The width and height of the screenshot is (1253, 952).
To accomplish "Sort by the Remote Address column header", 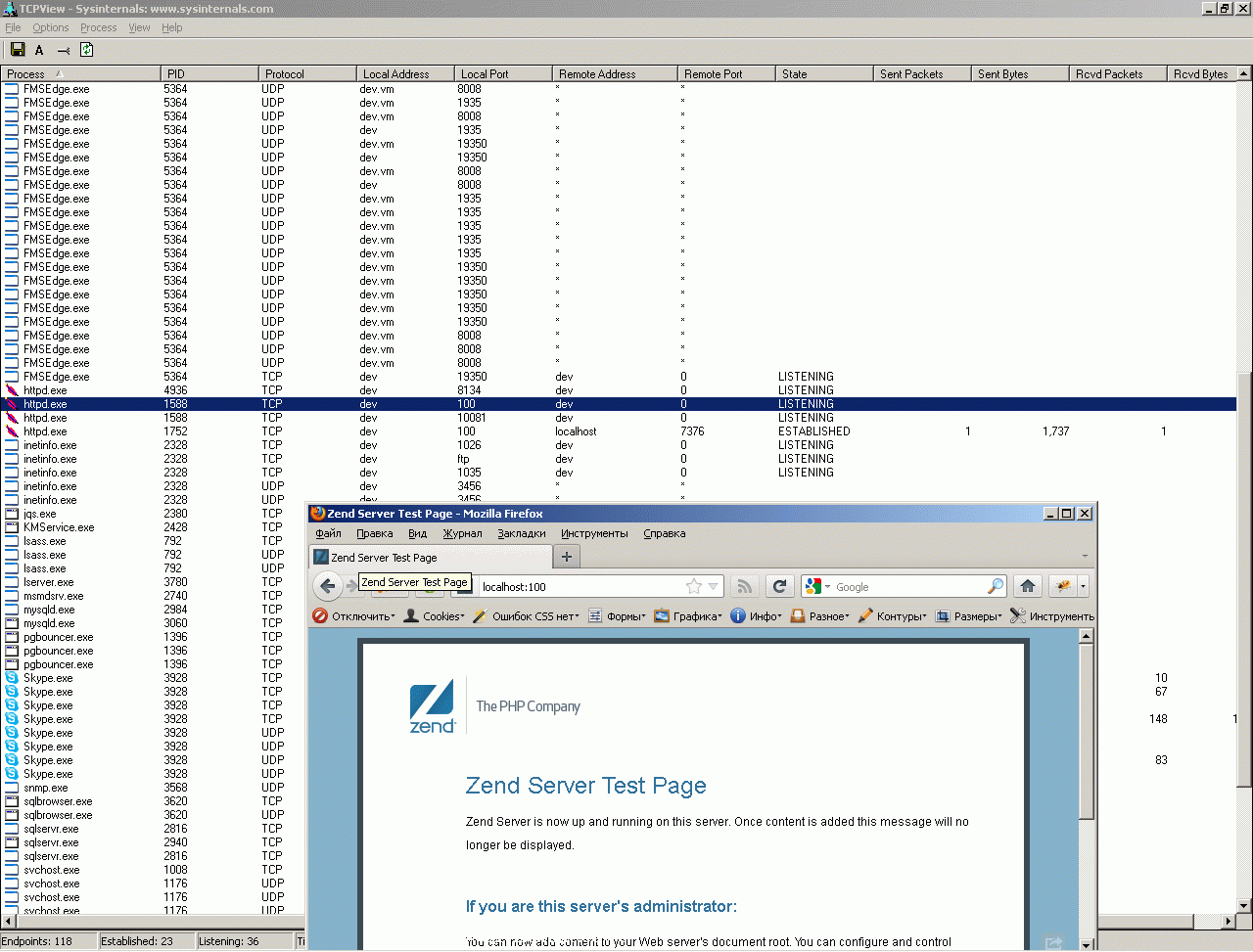I will (615, 73).
